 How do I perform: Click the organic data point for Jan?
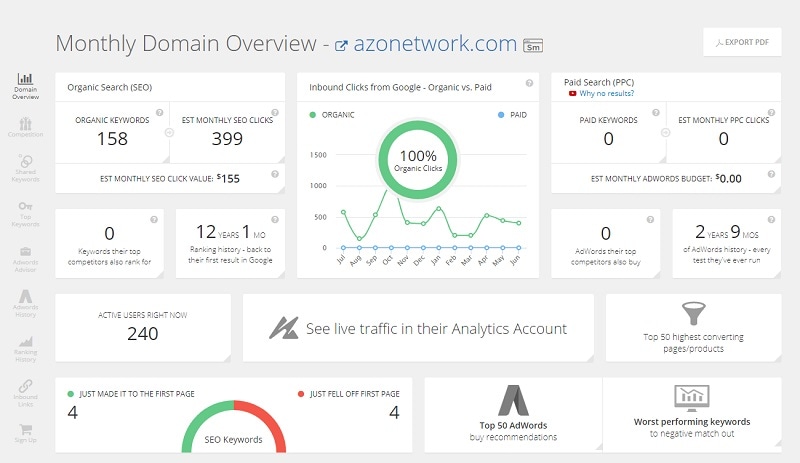tap(439, 208)
